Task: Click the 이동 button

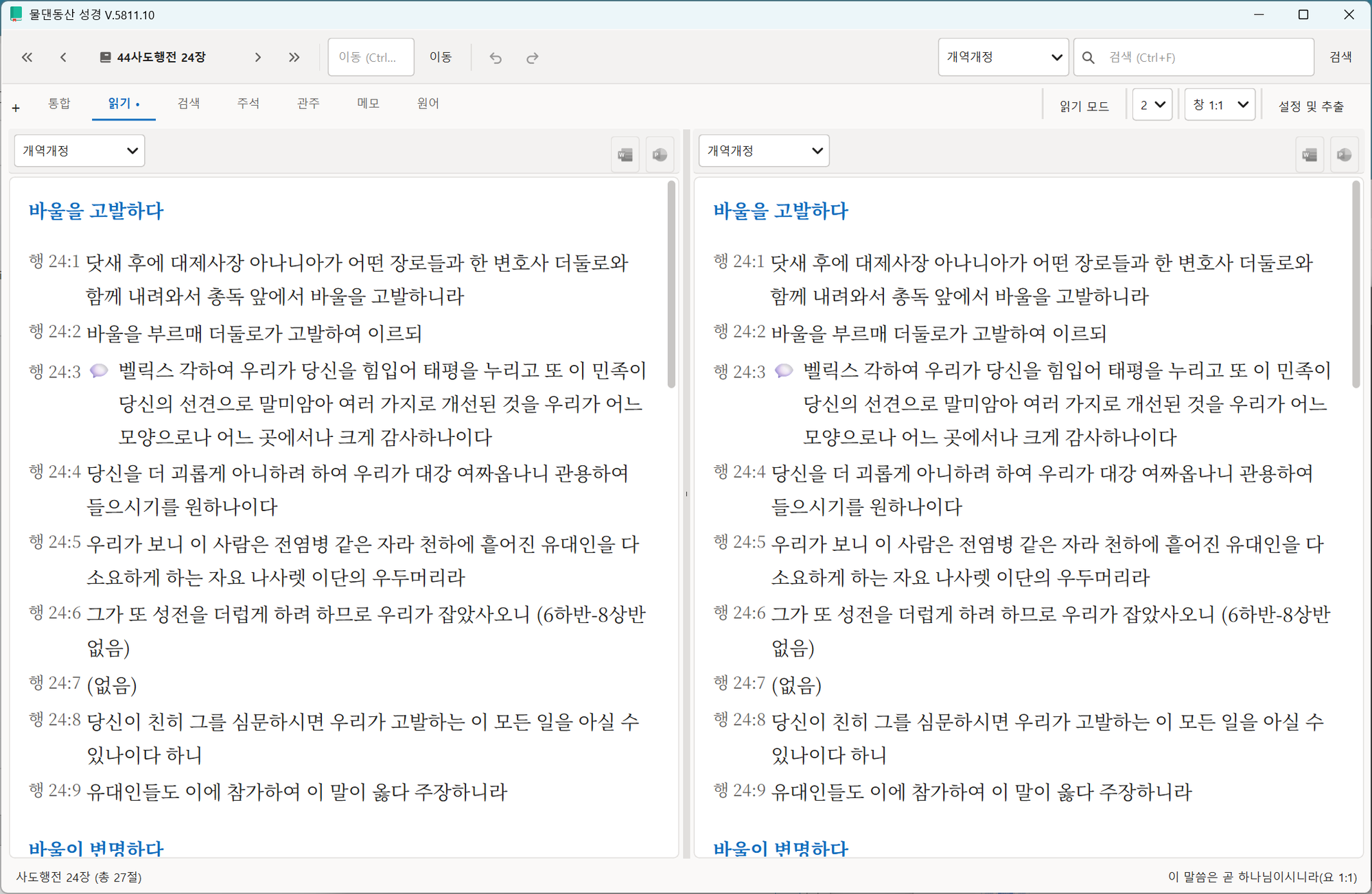Action: 441,58
